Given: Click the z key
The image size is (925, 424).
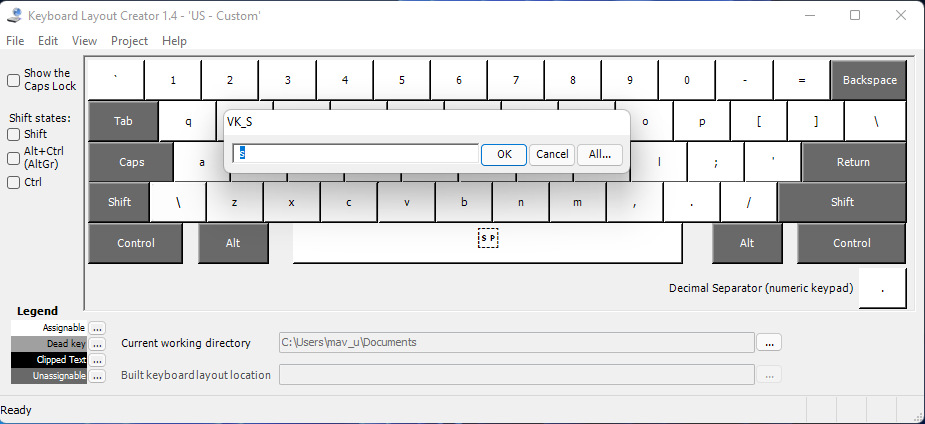Looking at the screenshot, I should point(234,202).
